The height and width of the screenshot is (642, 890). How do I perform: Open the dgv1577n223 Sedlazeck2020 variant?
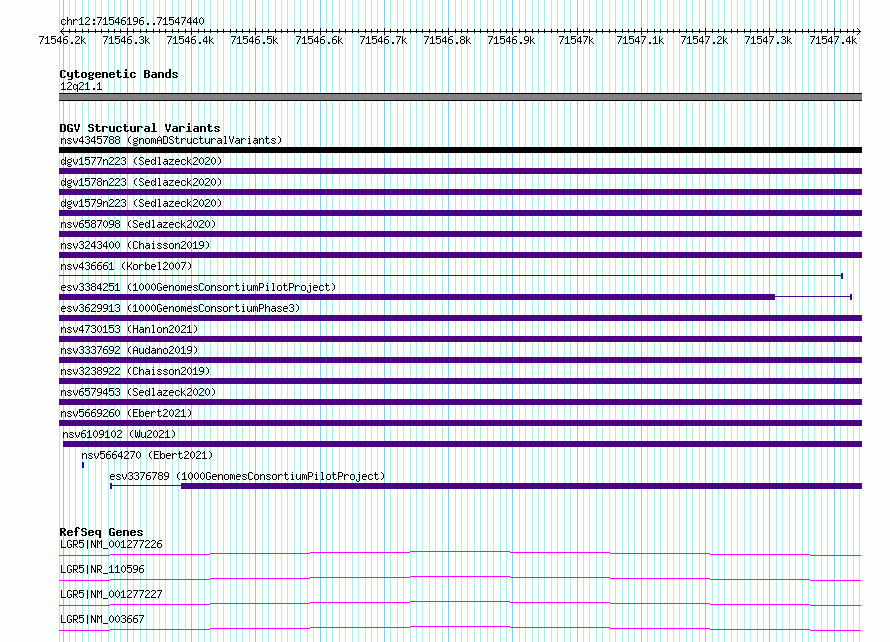point(141,161)
